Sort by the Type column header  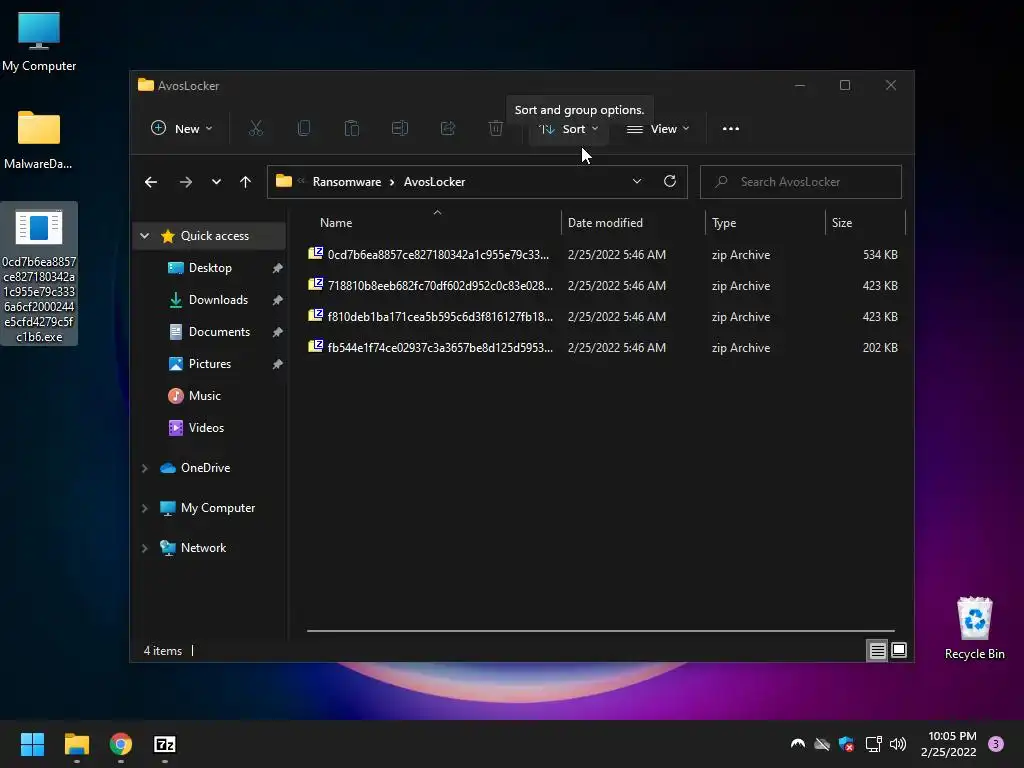click(x=765, y=223)
